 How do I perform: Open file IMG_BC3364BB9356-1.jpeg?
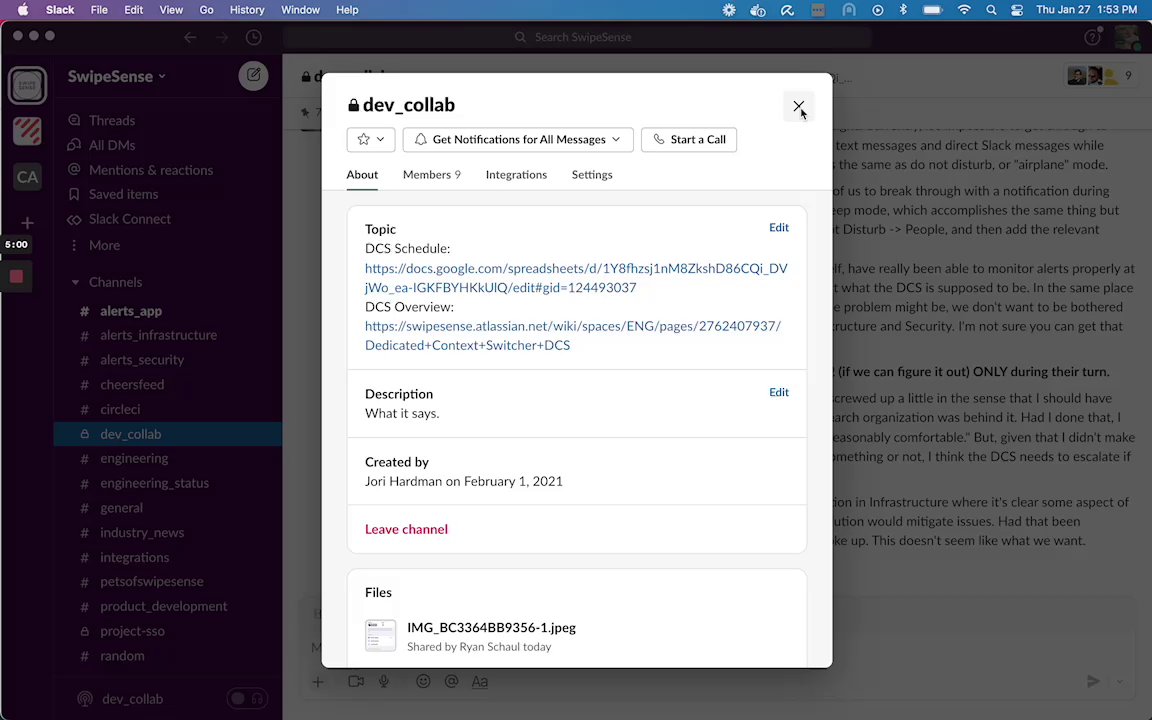coord(492,627)
